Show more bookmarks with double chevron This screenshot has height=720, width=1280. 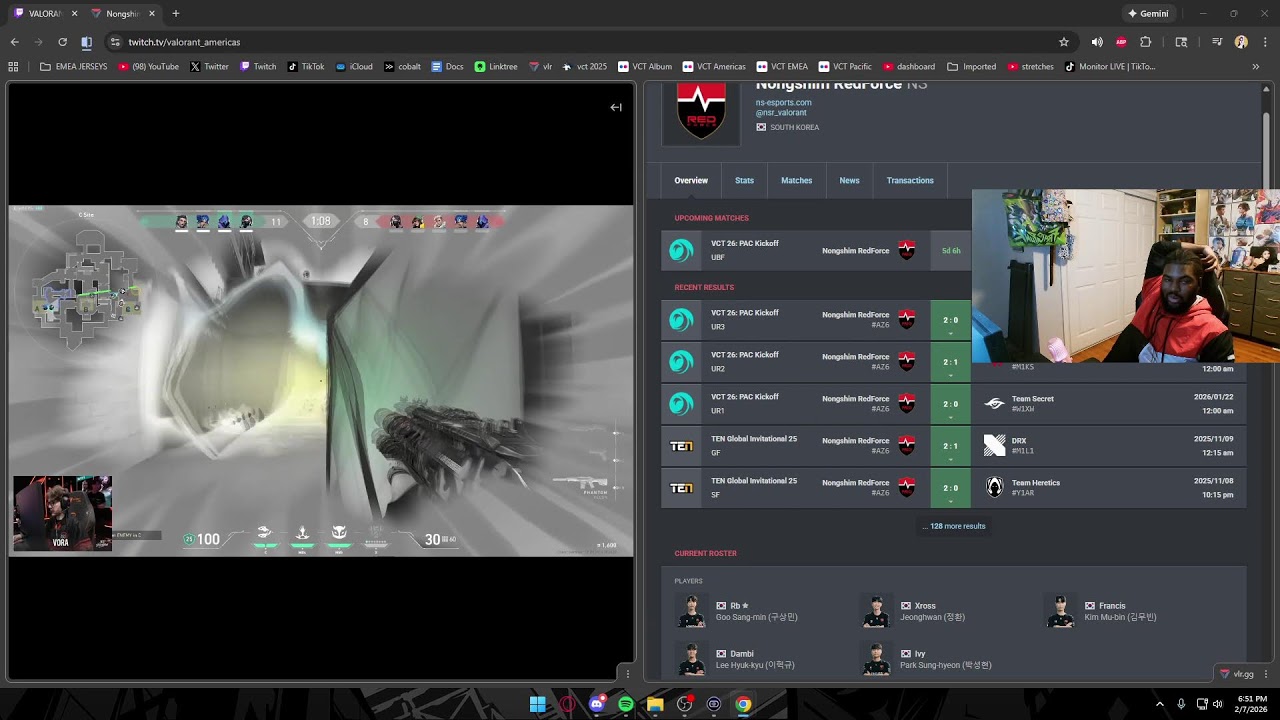1256,67
